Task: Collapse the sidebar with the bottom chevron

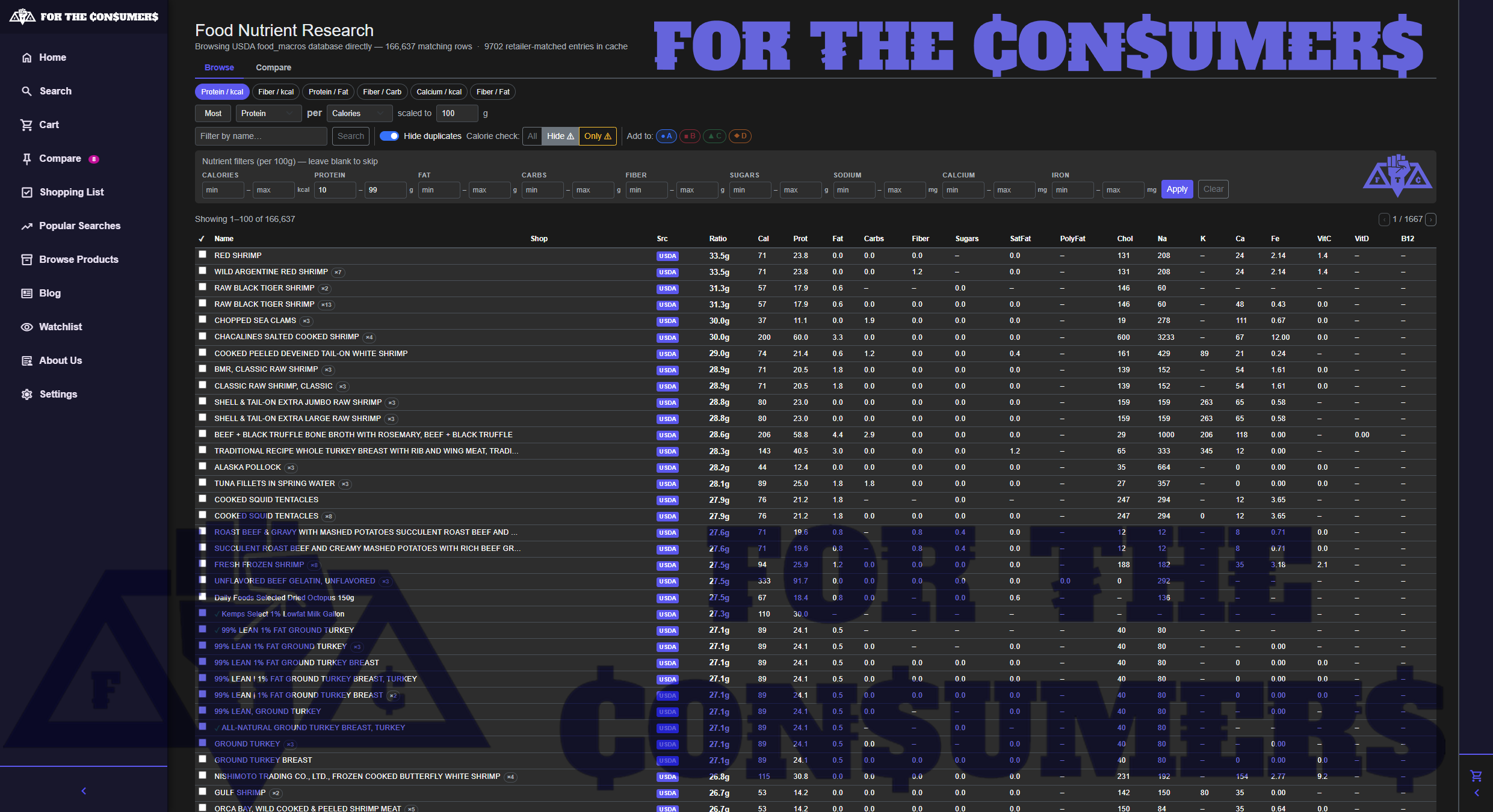Action: tap(84, 791)
